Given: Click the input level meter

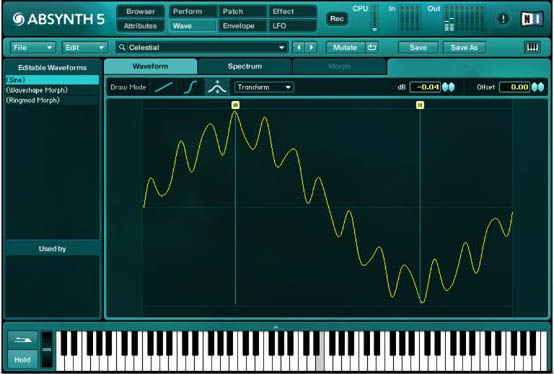Looking at the screenshot, I should [x=410, y=18].
